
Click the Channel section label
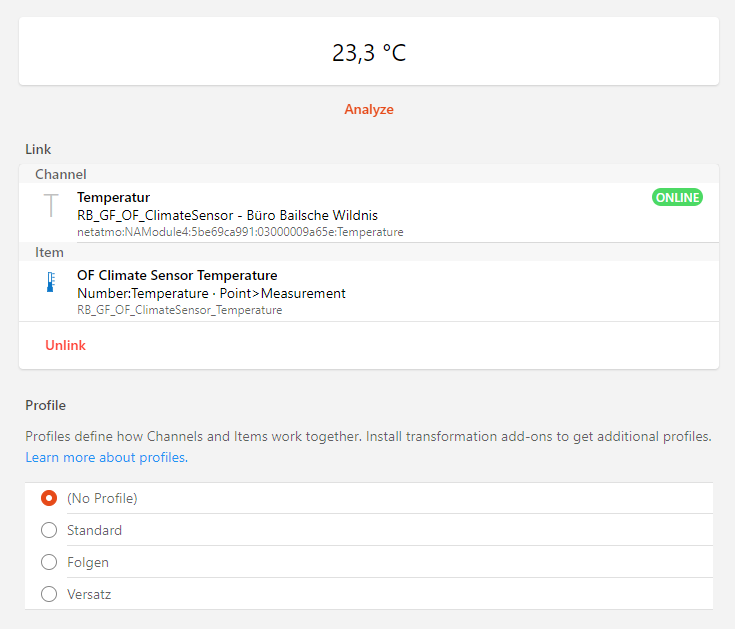(x=61, y=174)
